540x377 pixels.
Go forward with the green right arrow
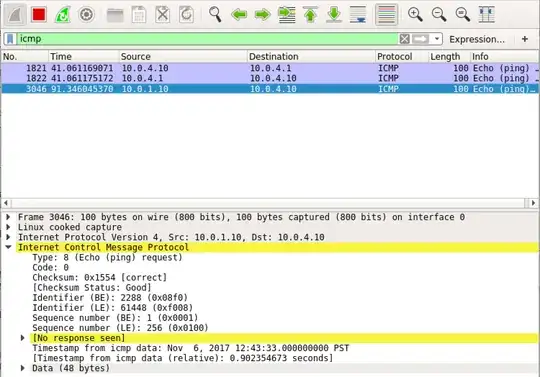point(263,15)
